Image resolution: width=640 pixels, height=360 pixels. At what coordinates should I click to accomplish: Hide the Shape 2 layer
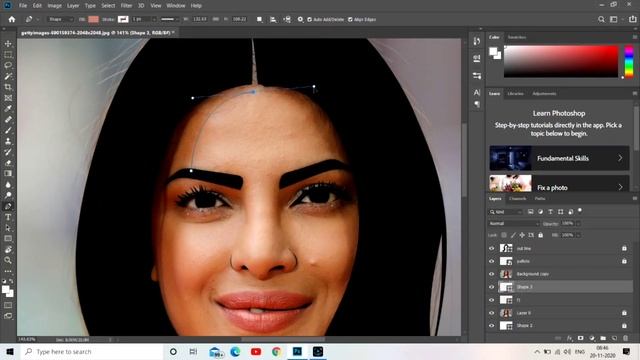tap(491, 326)
